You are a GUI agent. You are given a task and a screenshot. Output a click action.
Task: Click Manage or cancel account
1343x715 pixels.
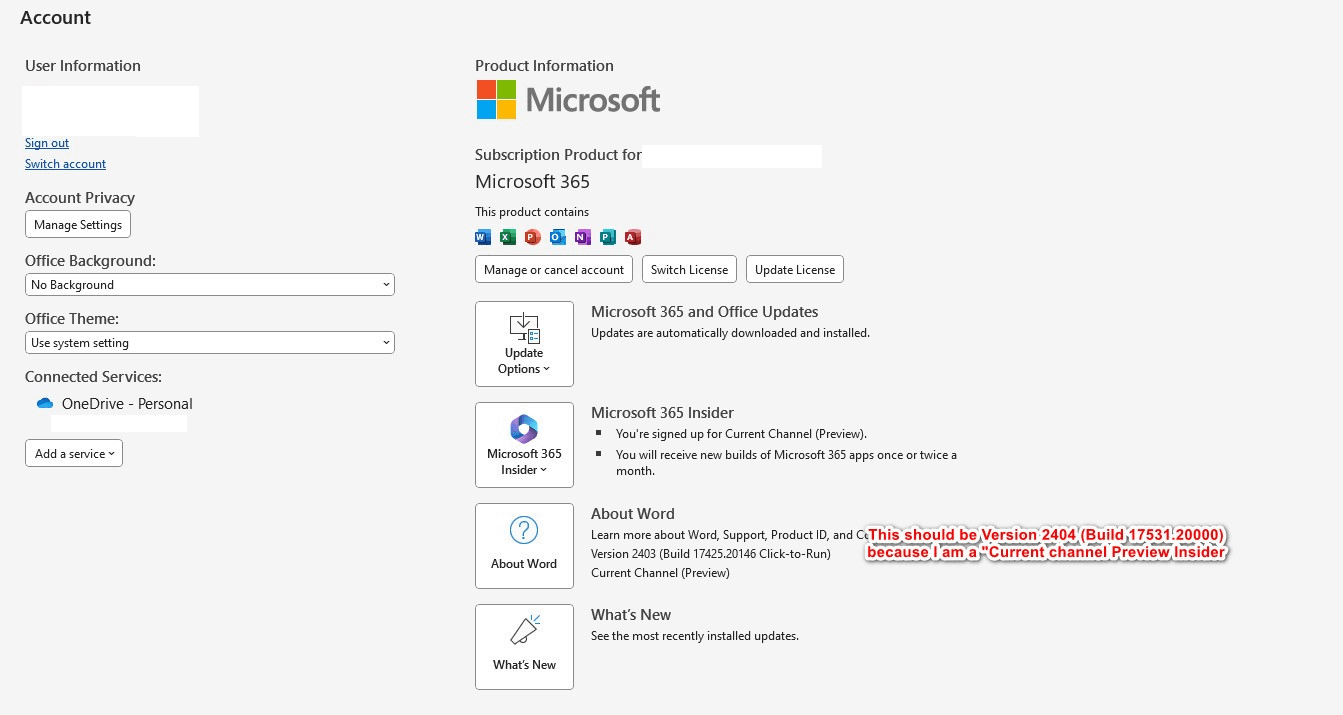[554, 269]
